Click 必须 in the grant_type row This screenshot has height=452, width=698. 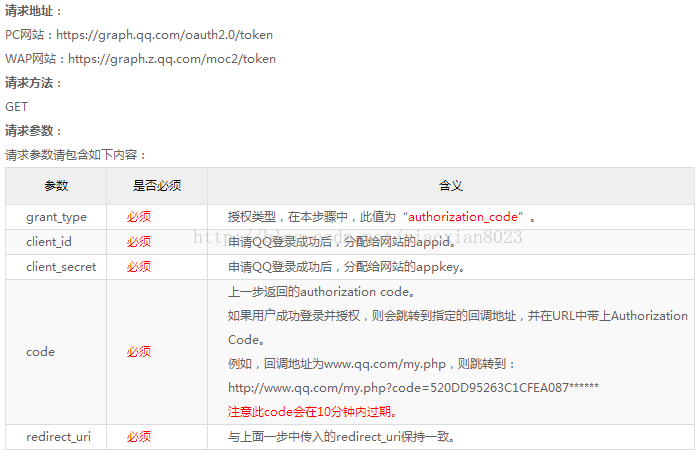(138, 217)
